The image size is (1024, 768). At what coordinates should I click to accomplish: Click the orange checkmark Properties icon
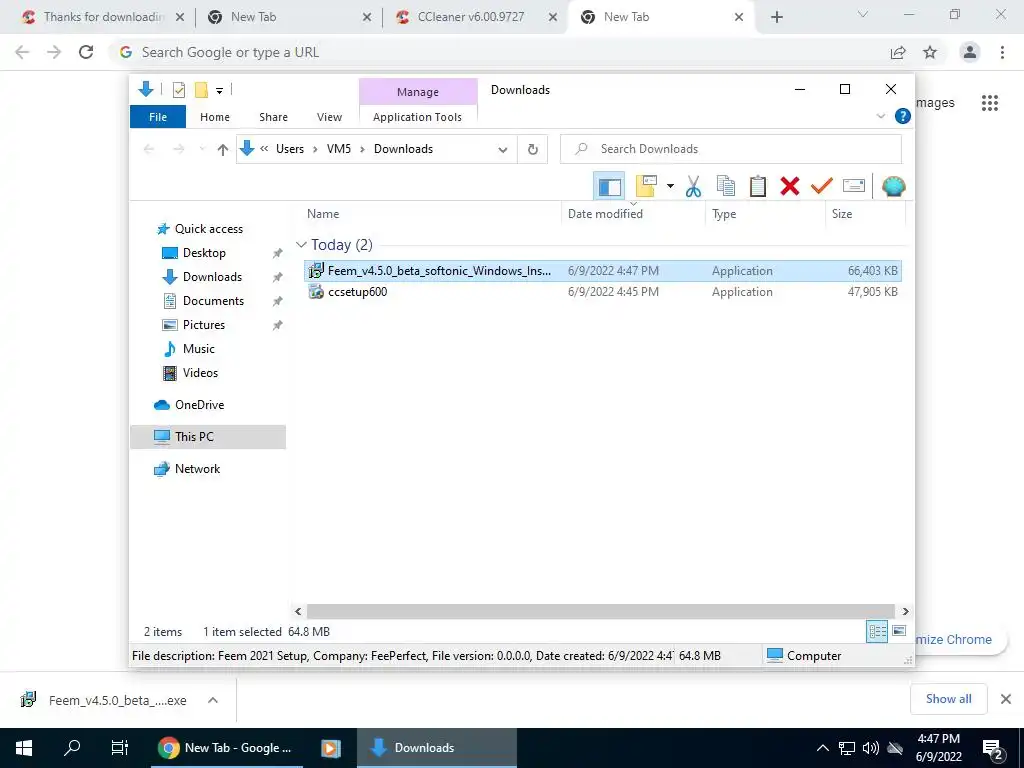tap(821, 186)
